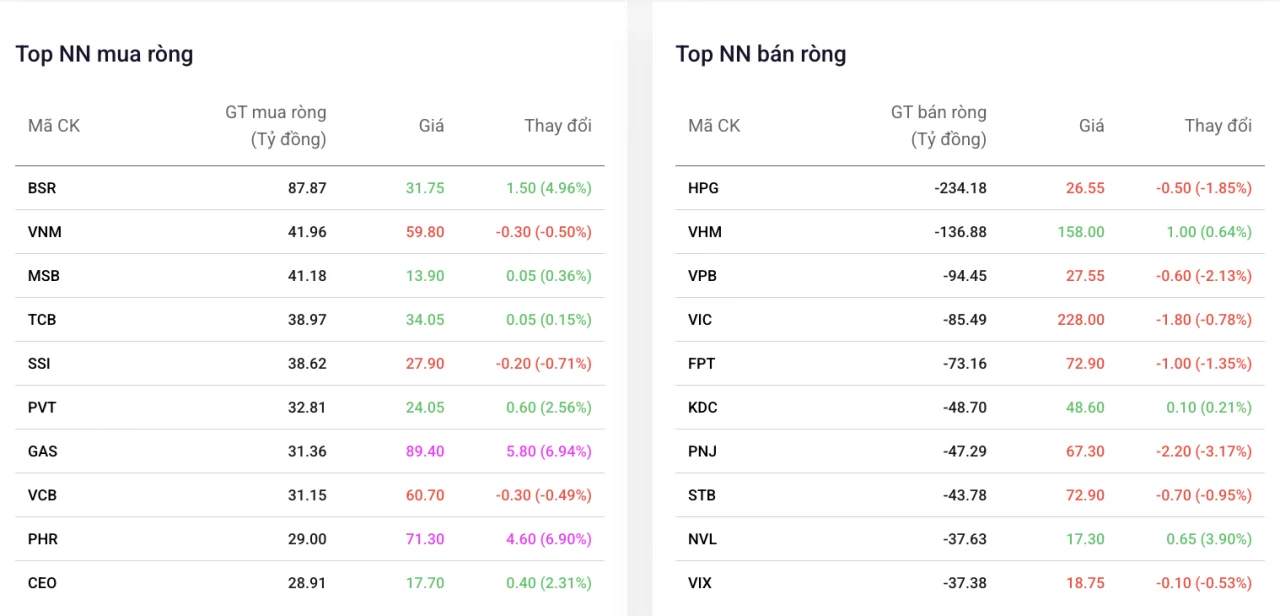Click VNM price 59.80
The width and height of the screenshot is (1280, 616).
tap(425, 232)
